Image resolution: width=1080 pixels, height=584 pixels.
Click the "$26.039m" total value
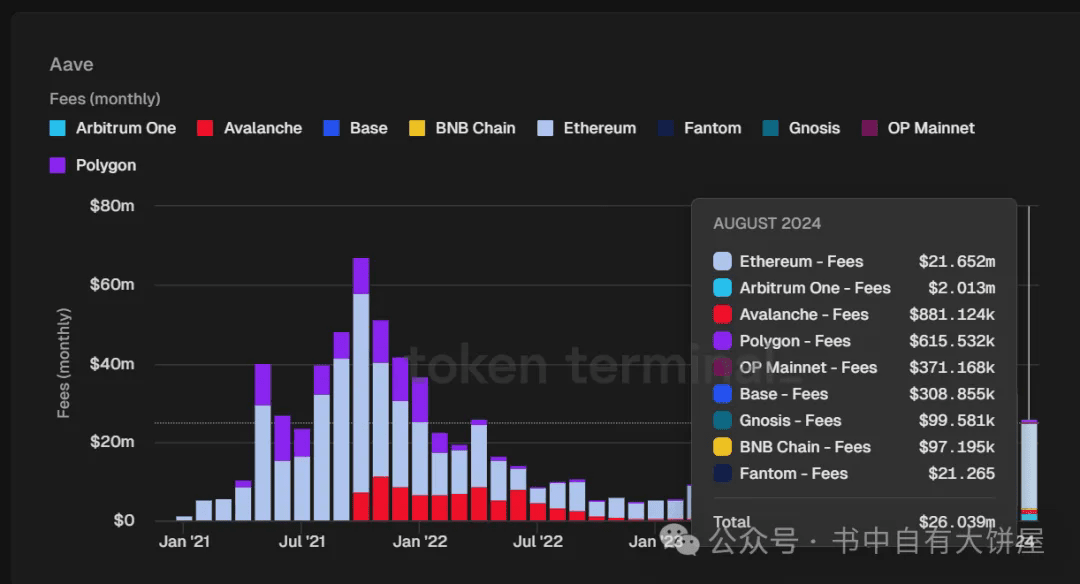point(957,521)
